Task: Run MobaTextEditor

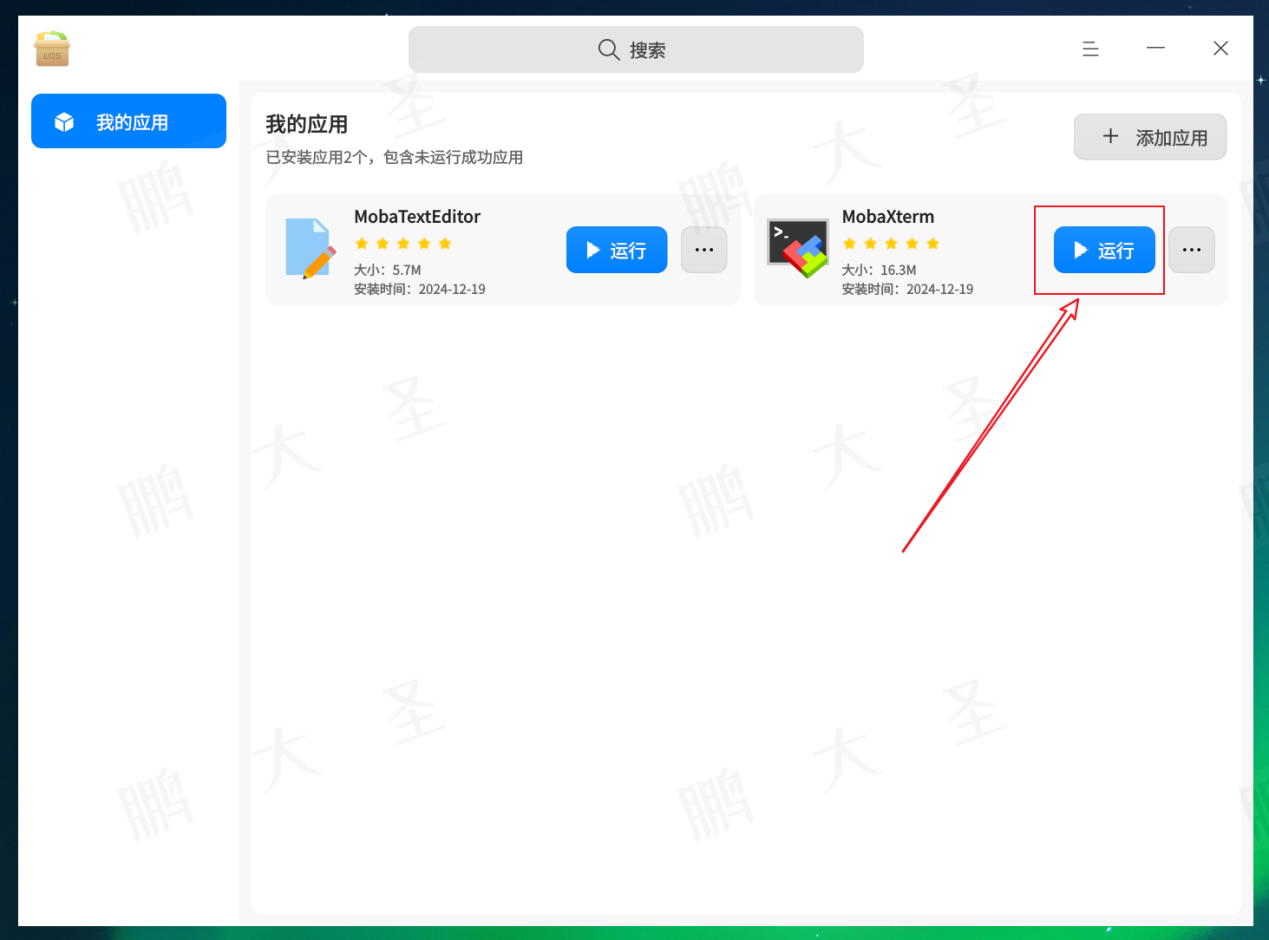Action: 616,250
